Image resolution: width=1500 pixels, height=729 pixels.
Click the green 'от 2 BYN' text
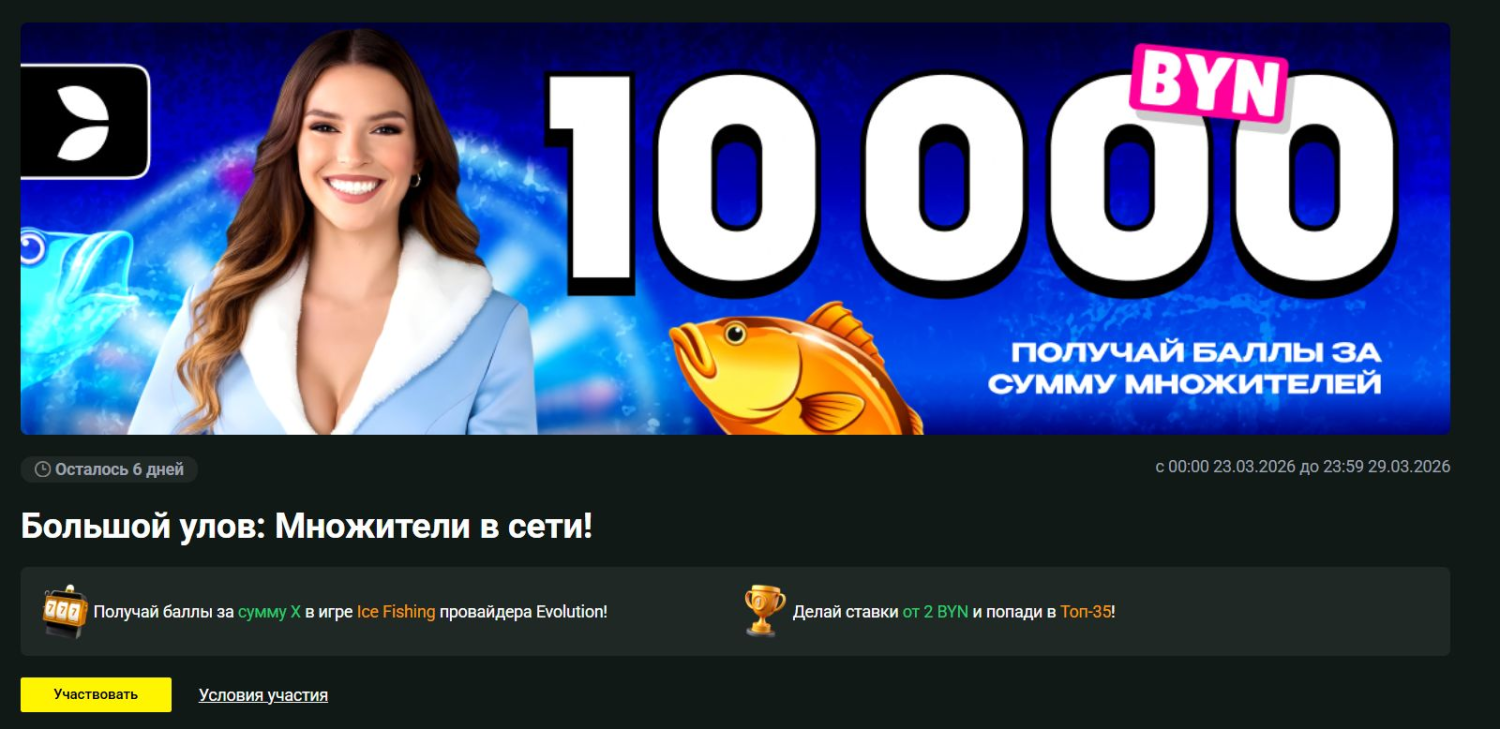point(935,612)
